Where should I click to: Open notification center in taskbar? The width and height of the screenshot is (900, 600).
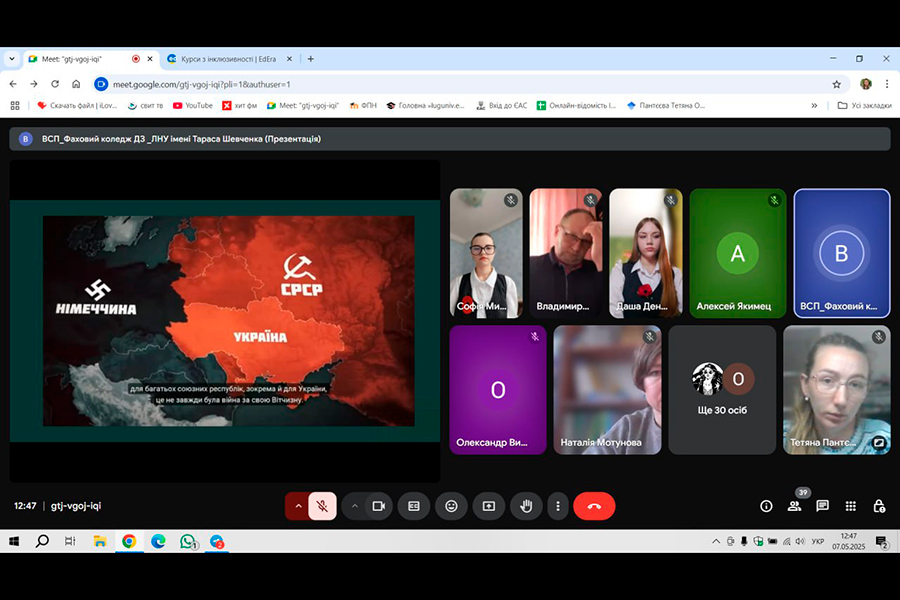(882, 541)
